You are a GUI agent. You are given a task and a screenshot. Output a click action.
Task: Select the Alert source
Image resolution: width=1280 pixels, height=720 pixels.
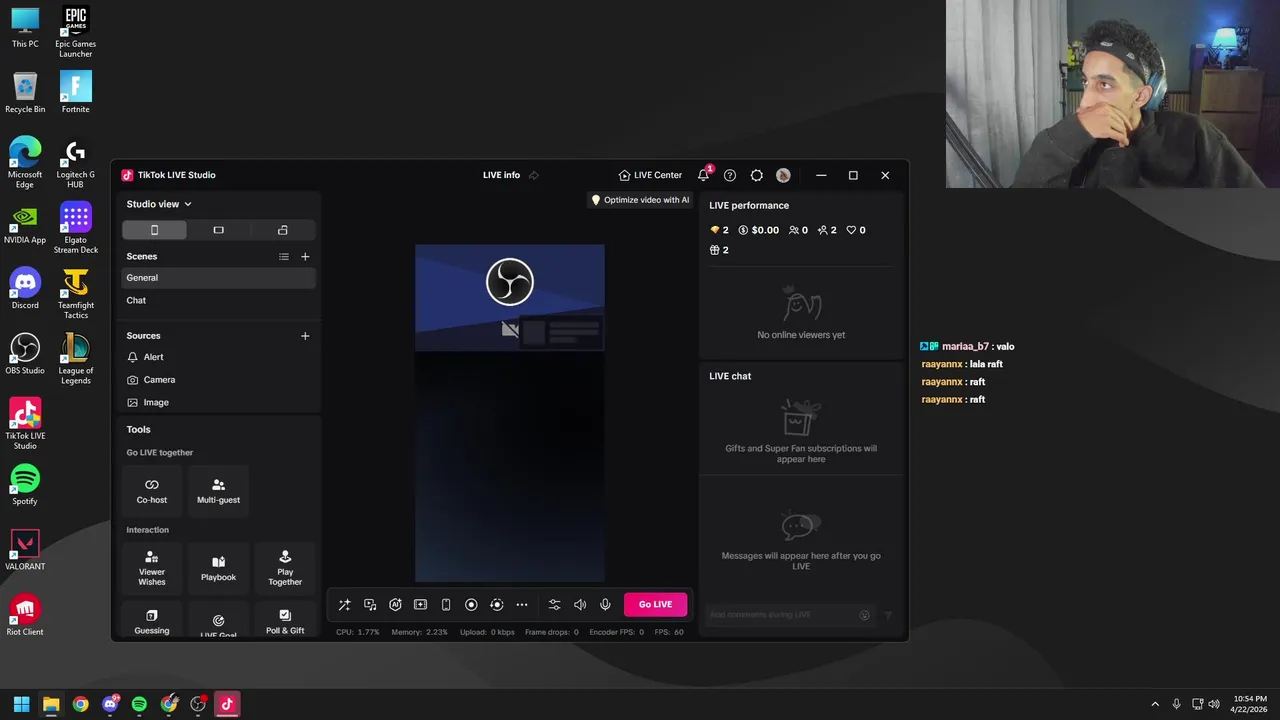tap(219, 357)
